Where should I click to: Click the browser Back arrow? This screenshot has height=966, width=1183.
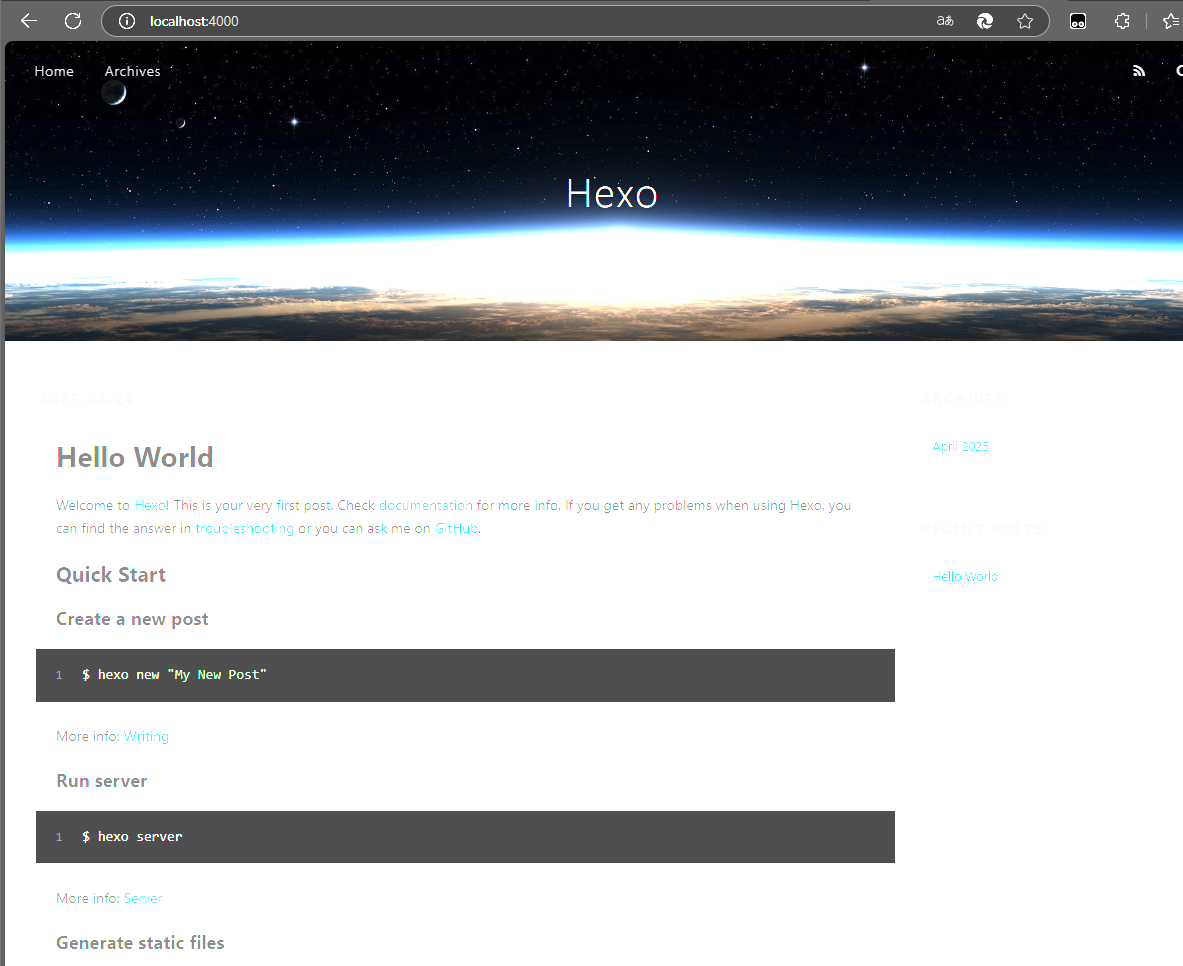click(x=28, y=21)
